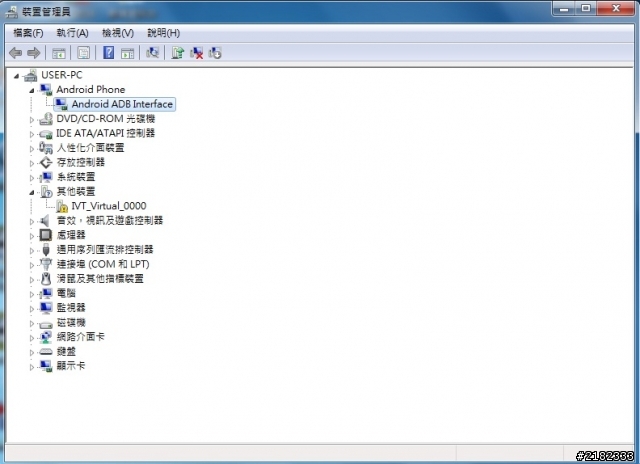Expand the 磁碟機 node

32,323
